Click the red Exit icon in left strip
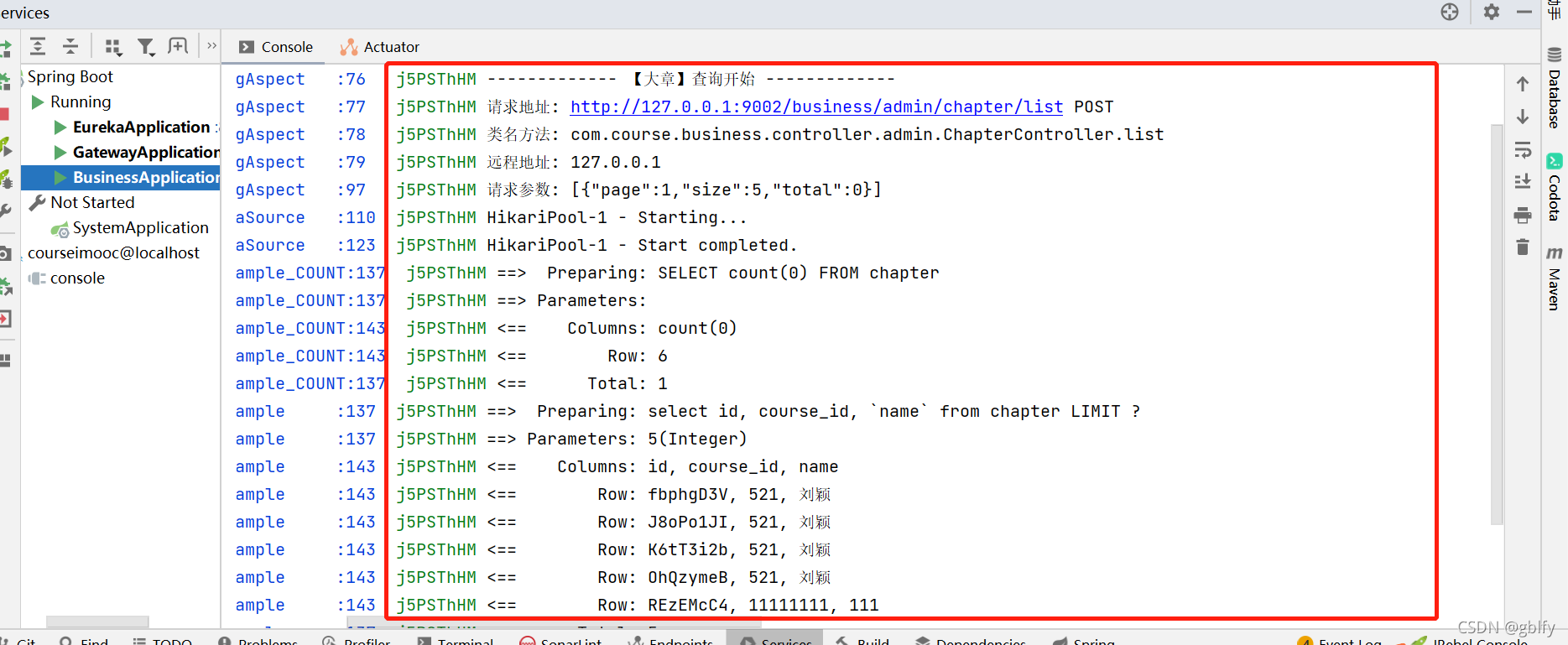 point(5,319)
